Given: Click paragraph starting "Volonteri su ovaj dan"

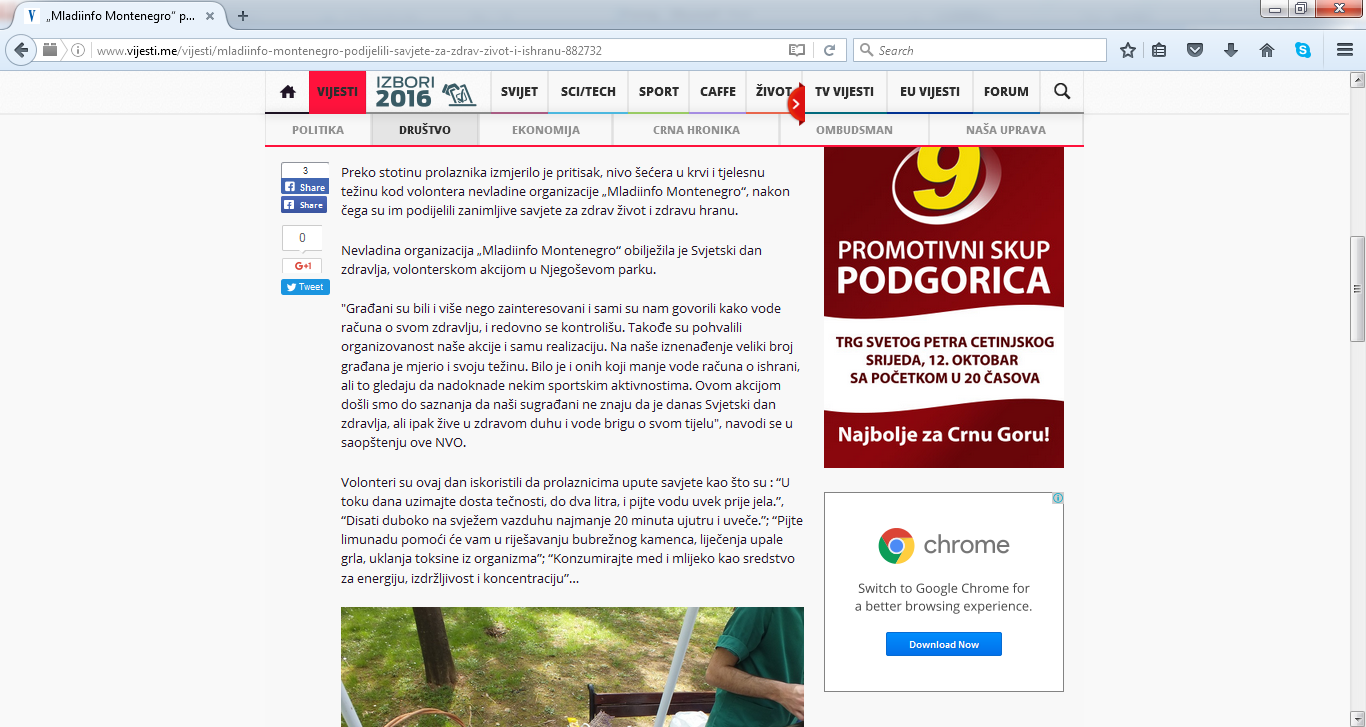Looking at the screenshot, I should click(x=570, y=530).
